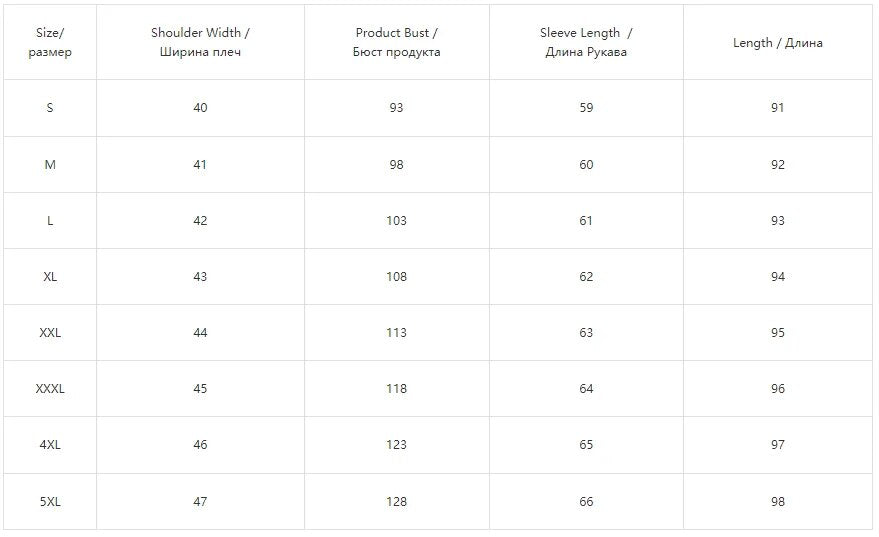Click shoulder width value 40
Viewport: 879px width, 537px height.
(x=200, y=108)
